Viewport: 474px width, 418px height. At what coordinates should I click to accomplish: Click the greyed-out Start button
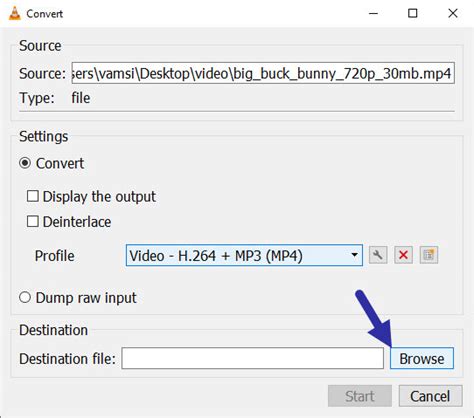(x=360, y=396)
